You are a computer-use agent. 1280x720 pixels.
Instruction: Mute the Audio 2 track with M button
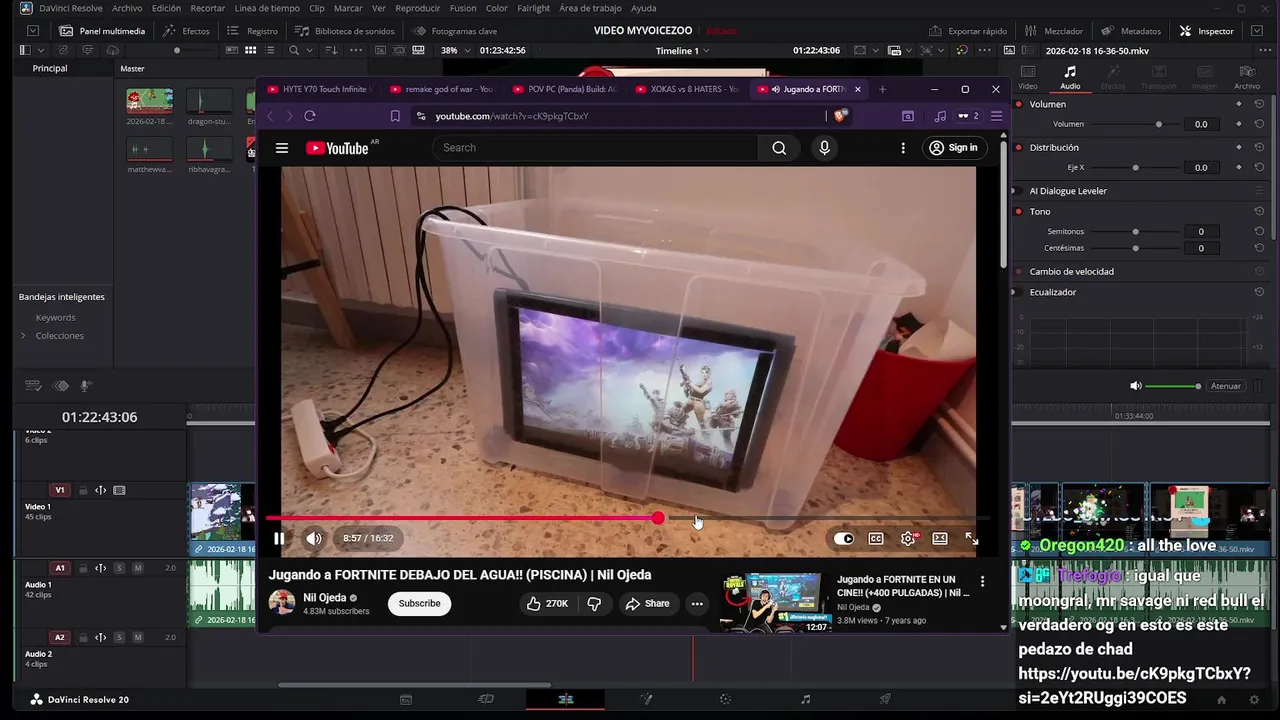(x=138, y=637)
